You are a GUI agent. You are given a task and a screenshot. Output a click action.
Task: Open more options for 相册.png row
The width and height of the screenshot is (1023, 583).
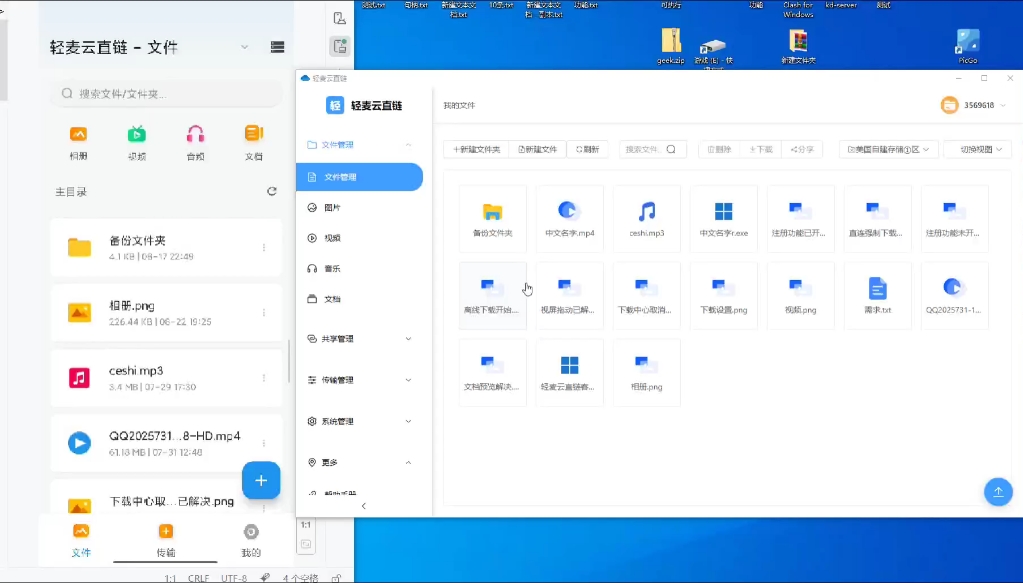pos(264,313)
